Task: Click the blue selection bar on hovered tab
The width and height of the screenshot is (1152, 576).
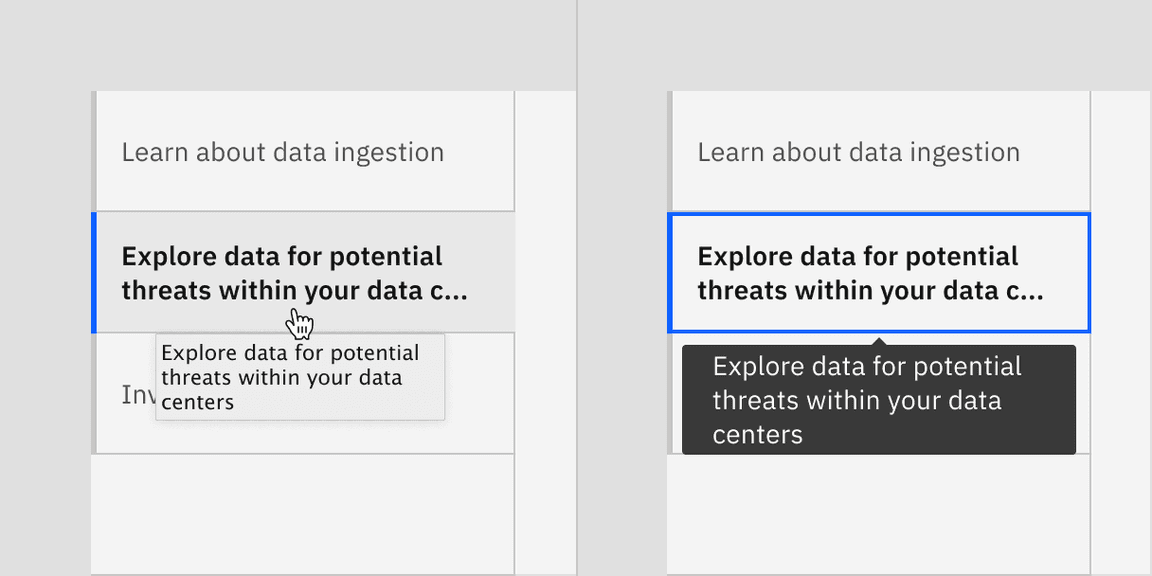Action: [x=93, y=272]
